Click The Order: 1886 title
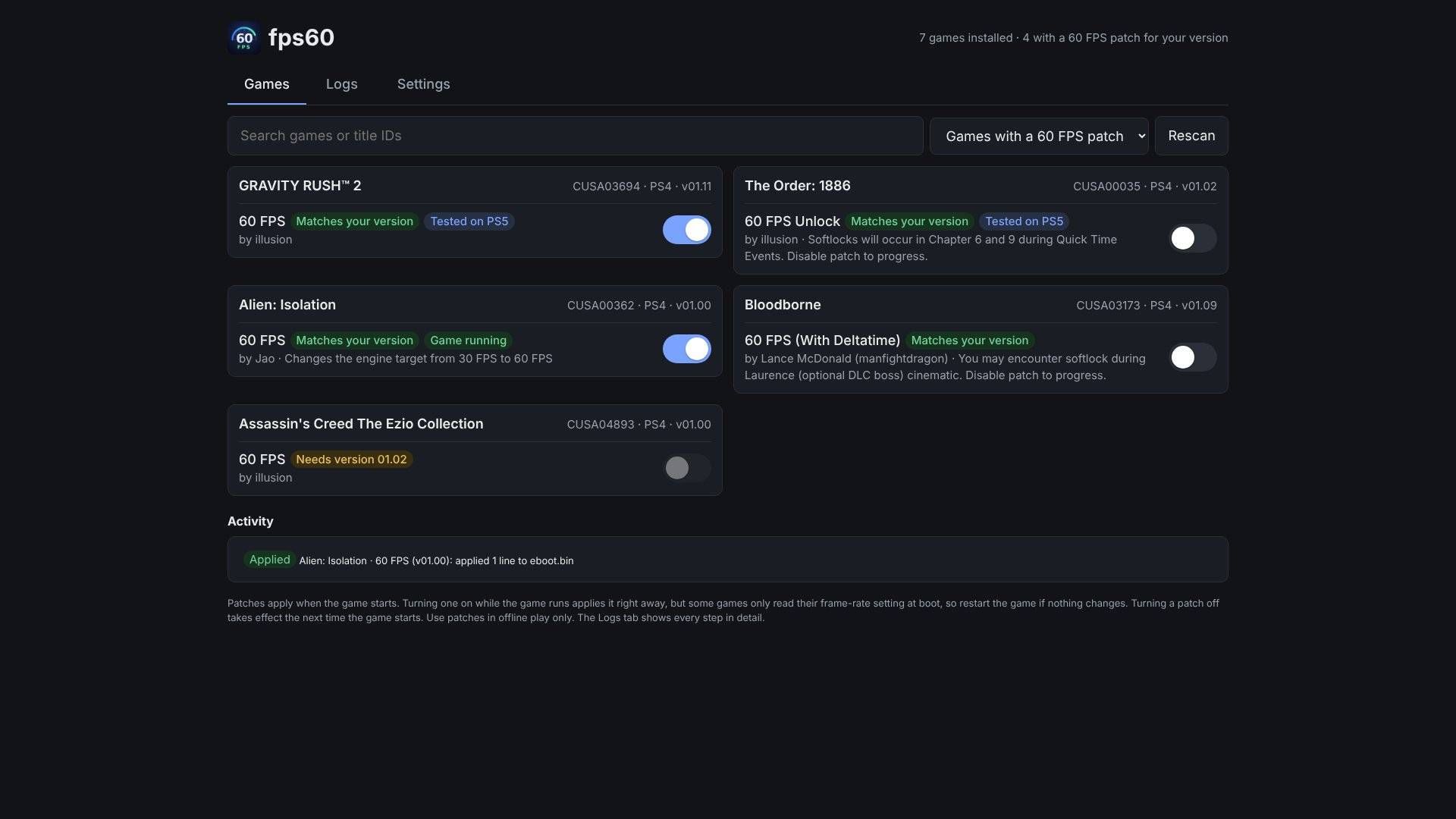 (x=798, y=186)
